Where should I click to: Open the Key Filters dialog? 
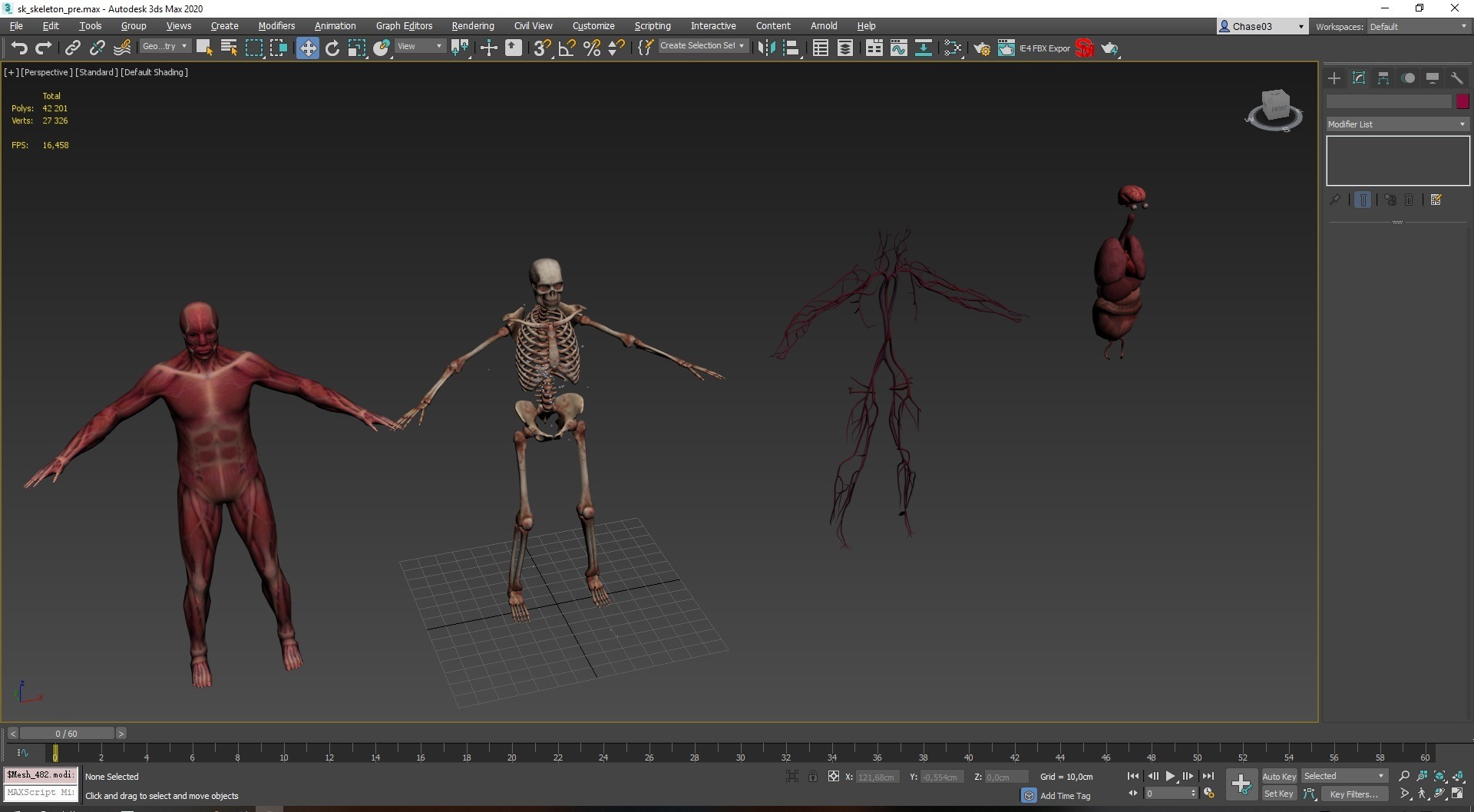click(1353, 794)
